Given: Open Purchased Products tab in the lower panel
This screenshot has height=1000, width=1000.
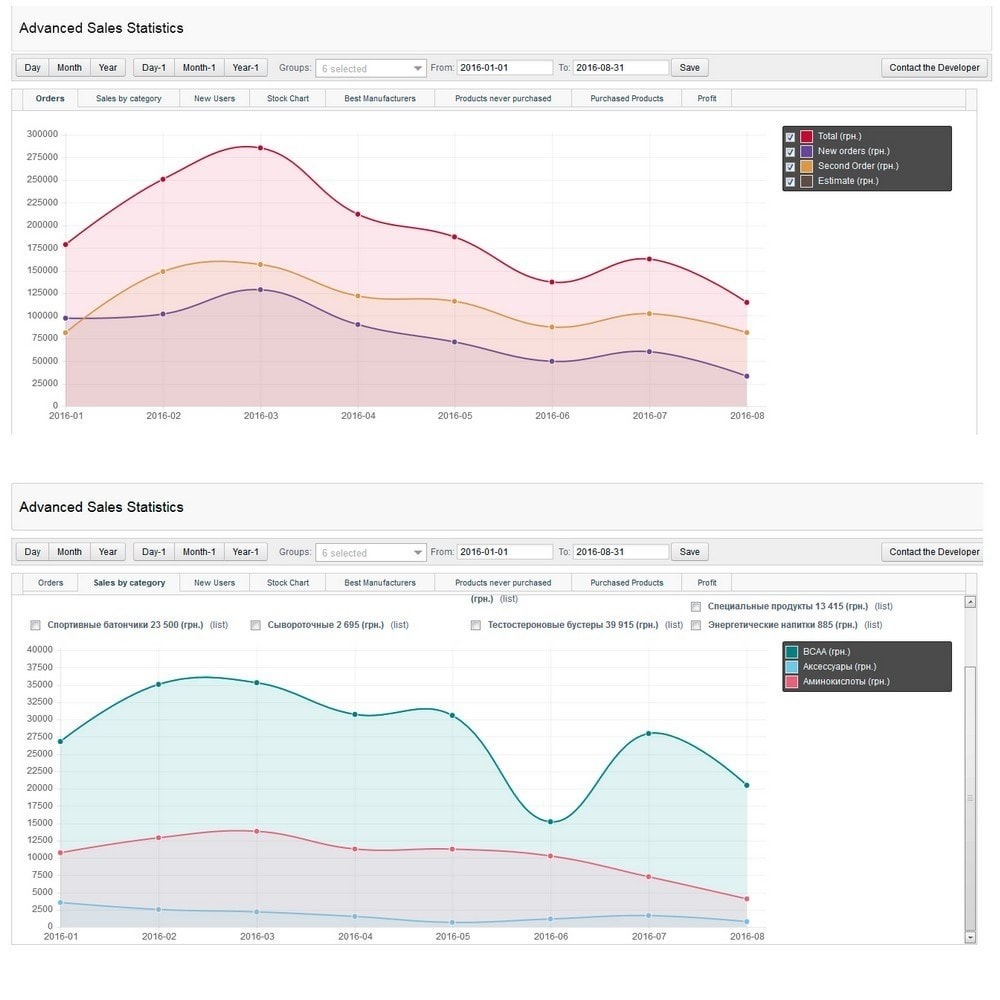Looking at the screenshot, I should (x=627, y=583).
